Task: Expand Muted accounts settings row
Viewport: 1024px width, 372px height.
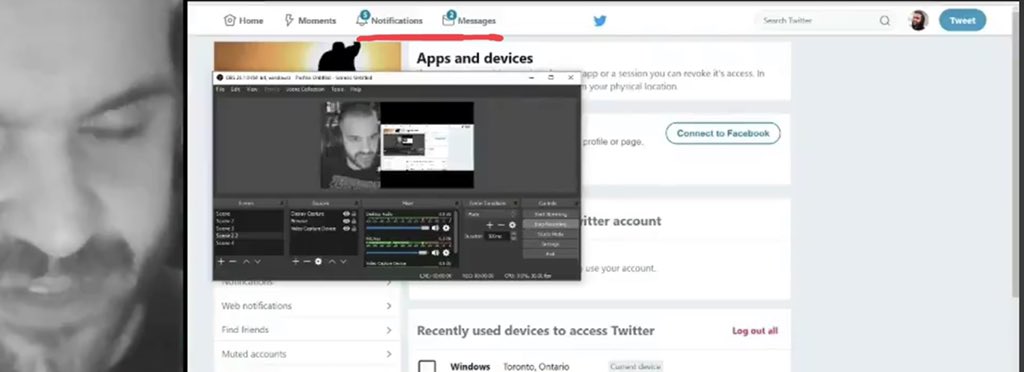Action: coord(306,354)
